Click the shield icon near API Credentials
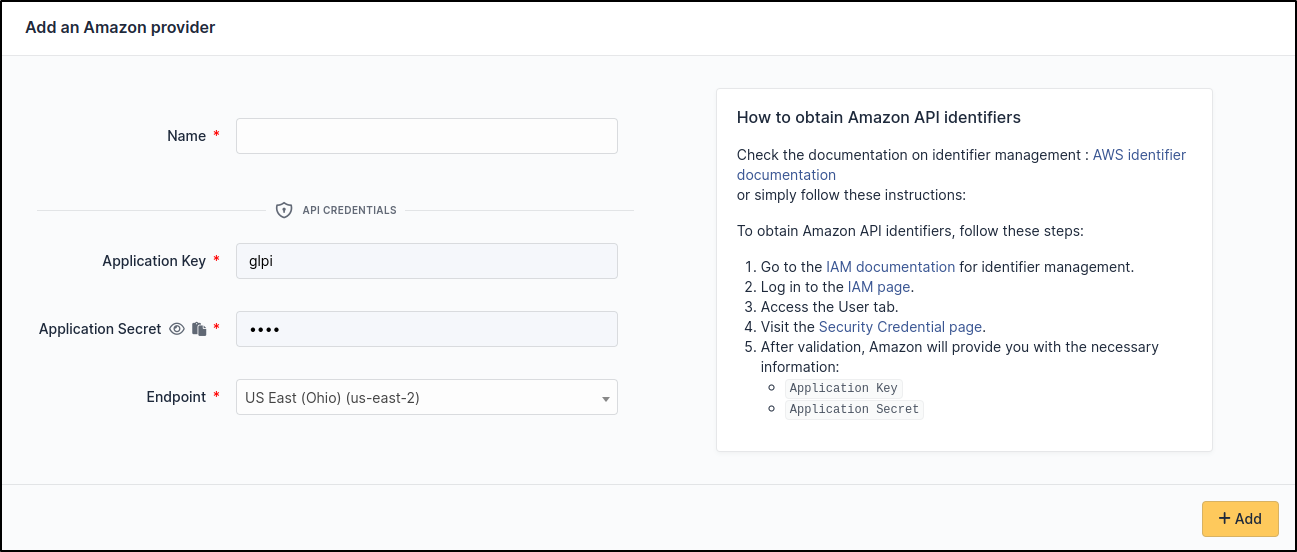 [284, 210]
